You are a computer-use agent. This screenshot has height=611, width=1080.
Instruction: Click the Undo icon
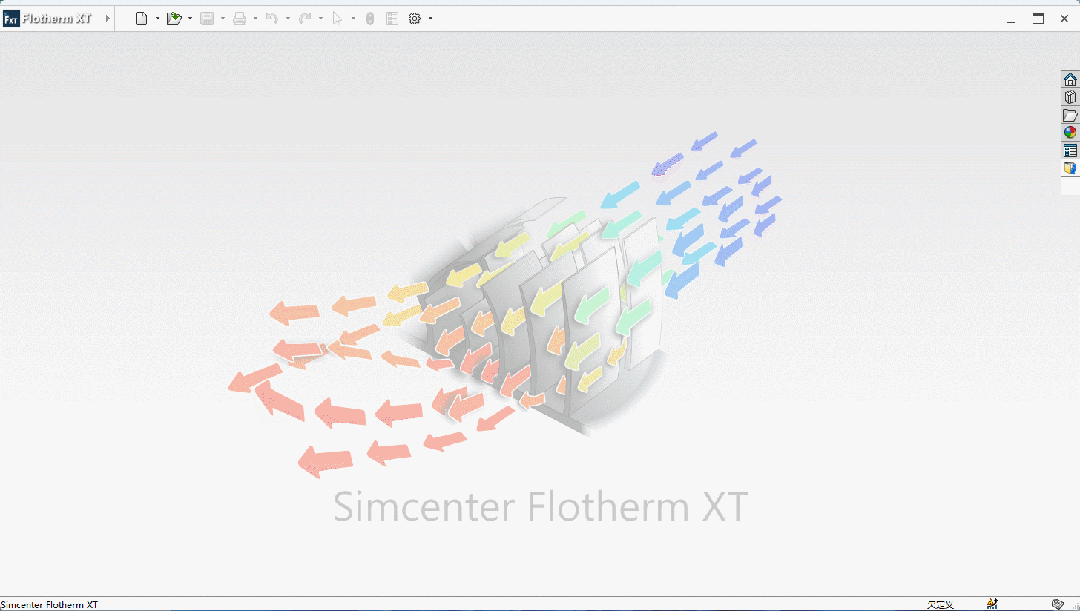tap(272, 19)
